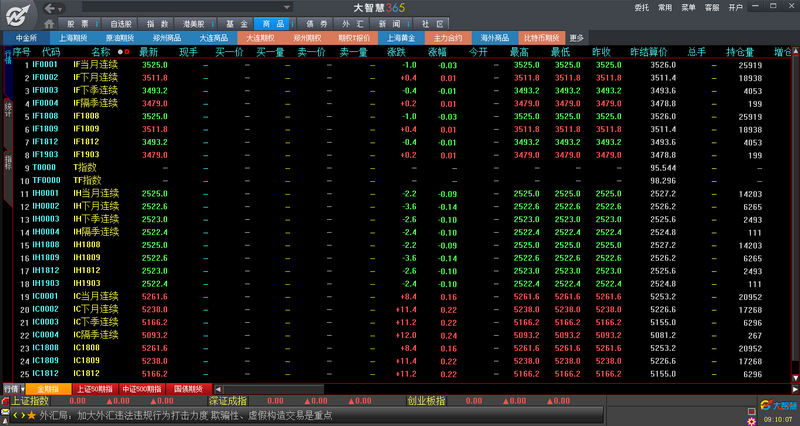This screenshot has height=426, width=800.
Task: Sort by the 最新 column header
Action: [x=148, y=52]
